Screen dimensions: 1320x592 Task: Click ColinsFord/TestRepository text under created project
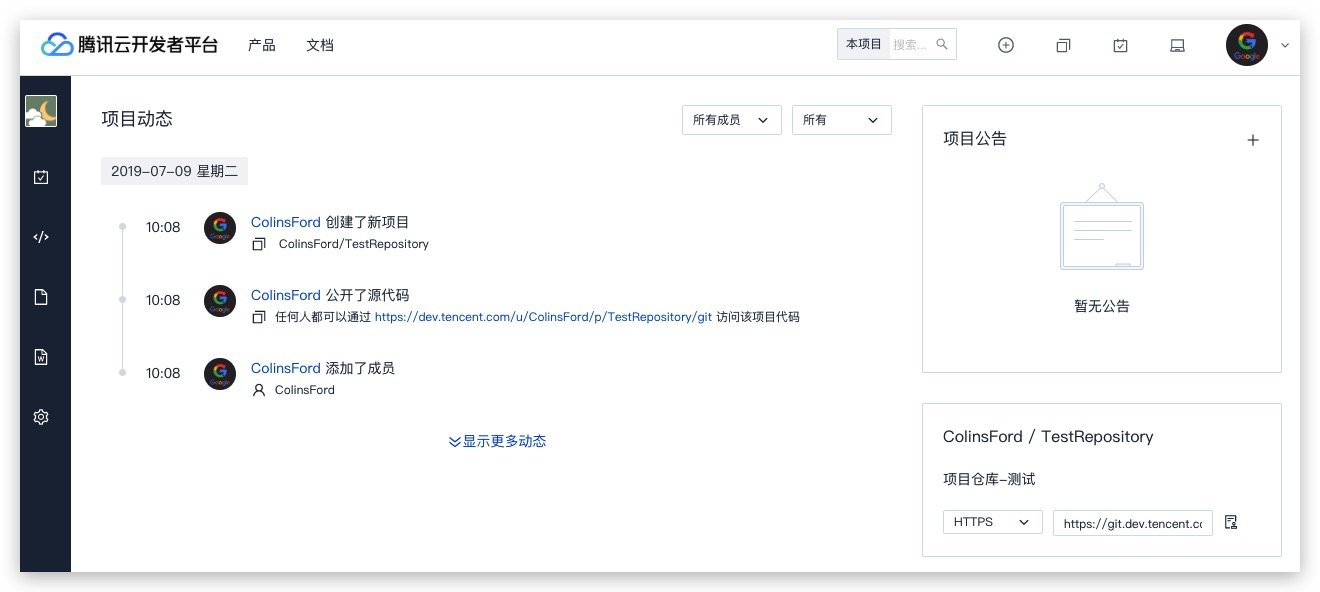point(354,244)
